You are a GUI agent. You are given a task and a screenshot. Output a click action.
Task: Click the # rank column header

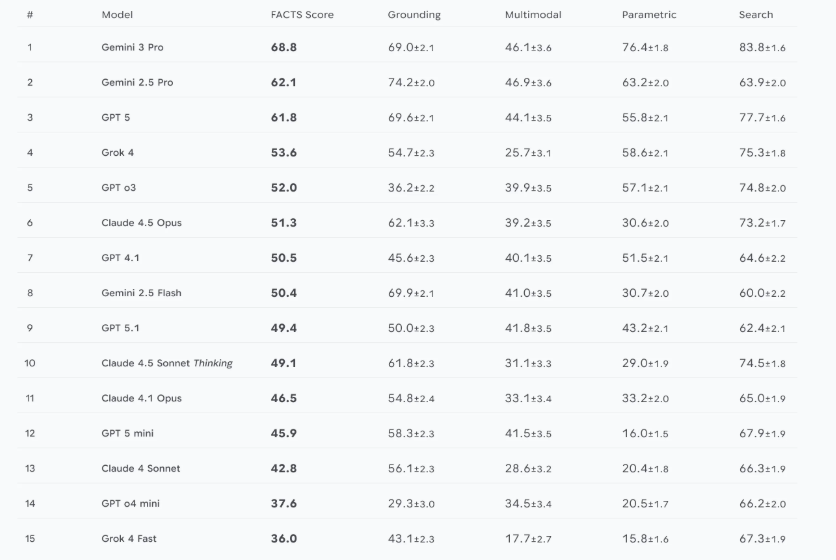30,15
